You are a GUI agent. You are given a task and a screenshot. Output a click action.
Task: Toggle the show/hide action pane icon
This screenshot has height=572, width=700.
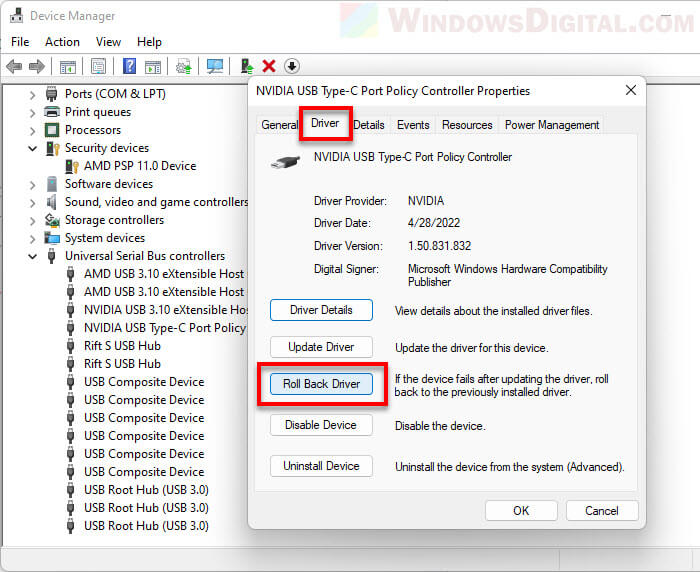coord(153,67)
